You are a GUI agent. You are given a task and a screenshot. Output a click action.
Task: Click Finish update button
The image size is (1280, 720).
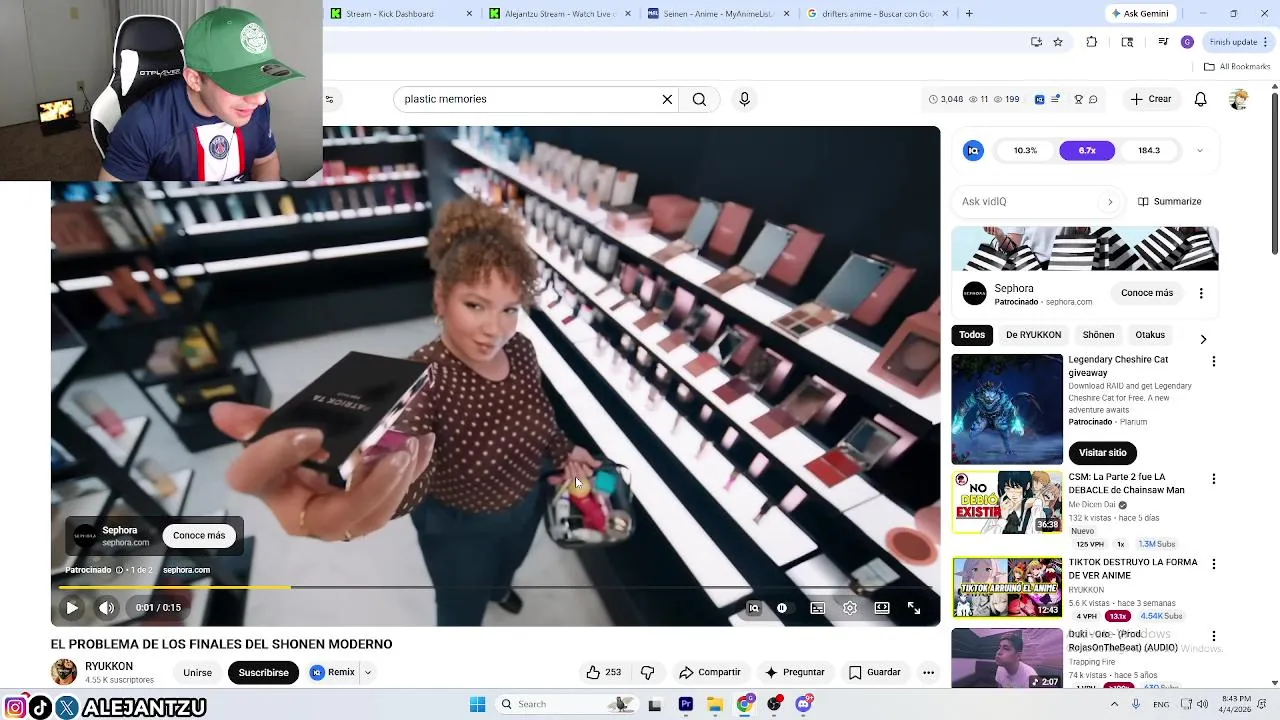click(x=1237, y=42)
